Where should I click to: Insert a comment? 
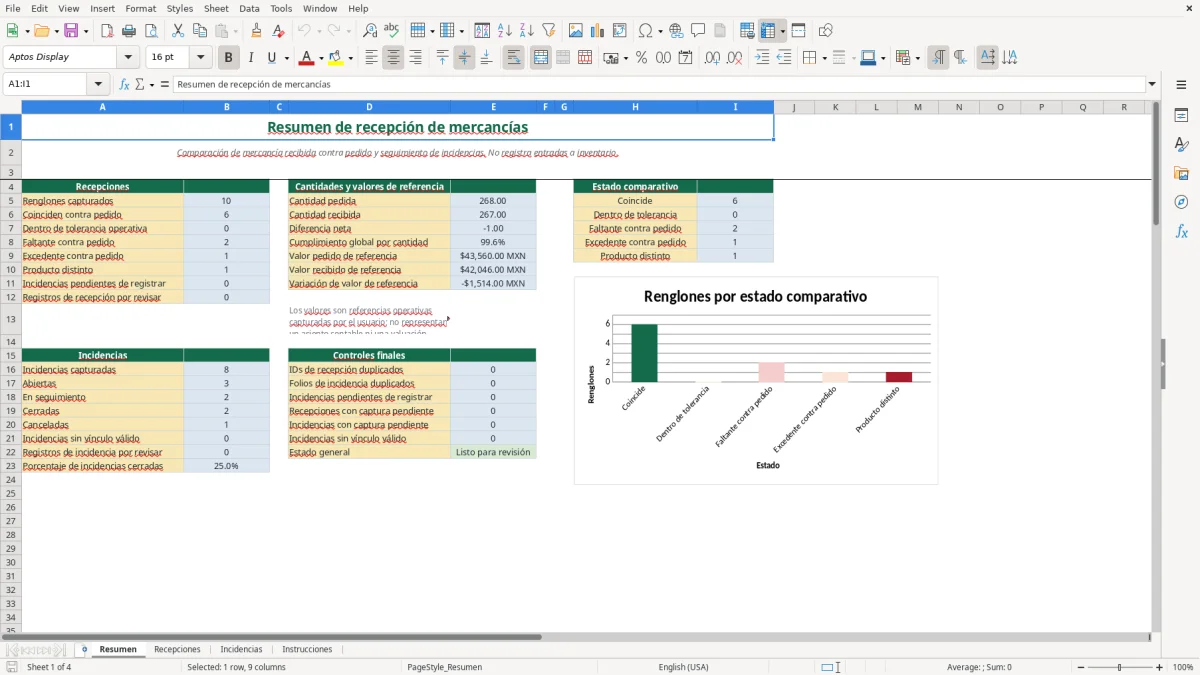(x=698, y=31)
